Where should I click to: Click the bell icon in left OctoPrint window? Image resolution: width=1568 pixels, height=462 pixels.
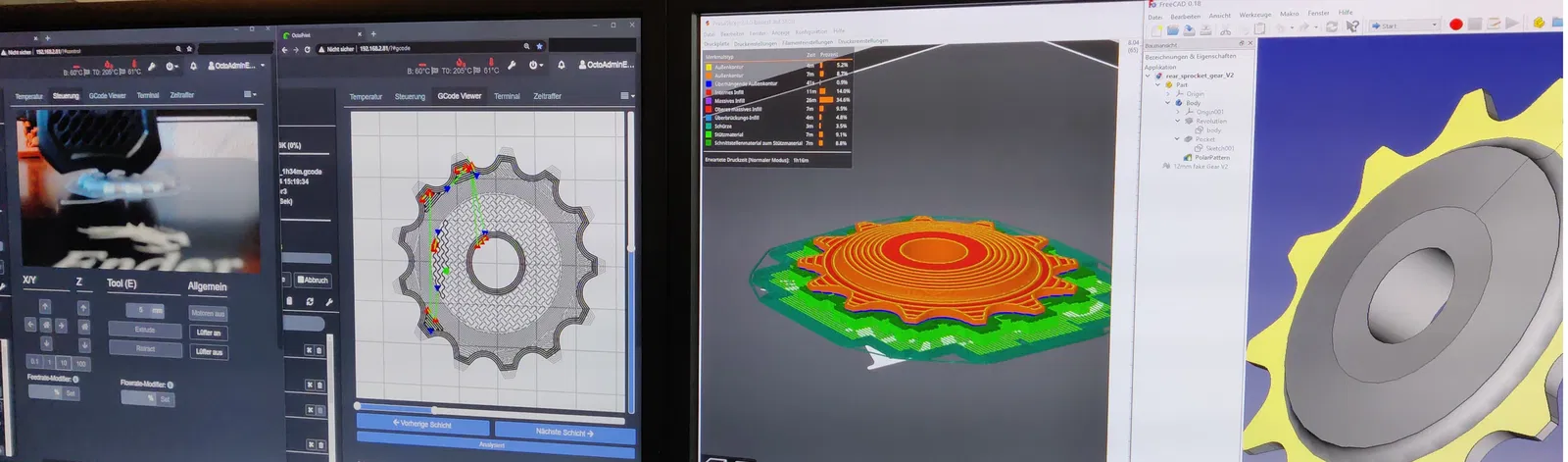coord(193,66)
